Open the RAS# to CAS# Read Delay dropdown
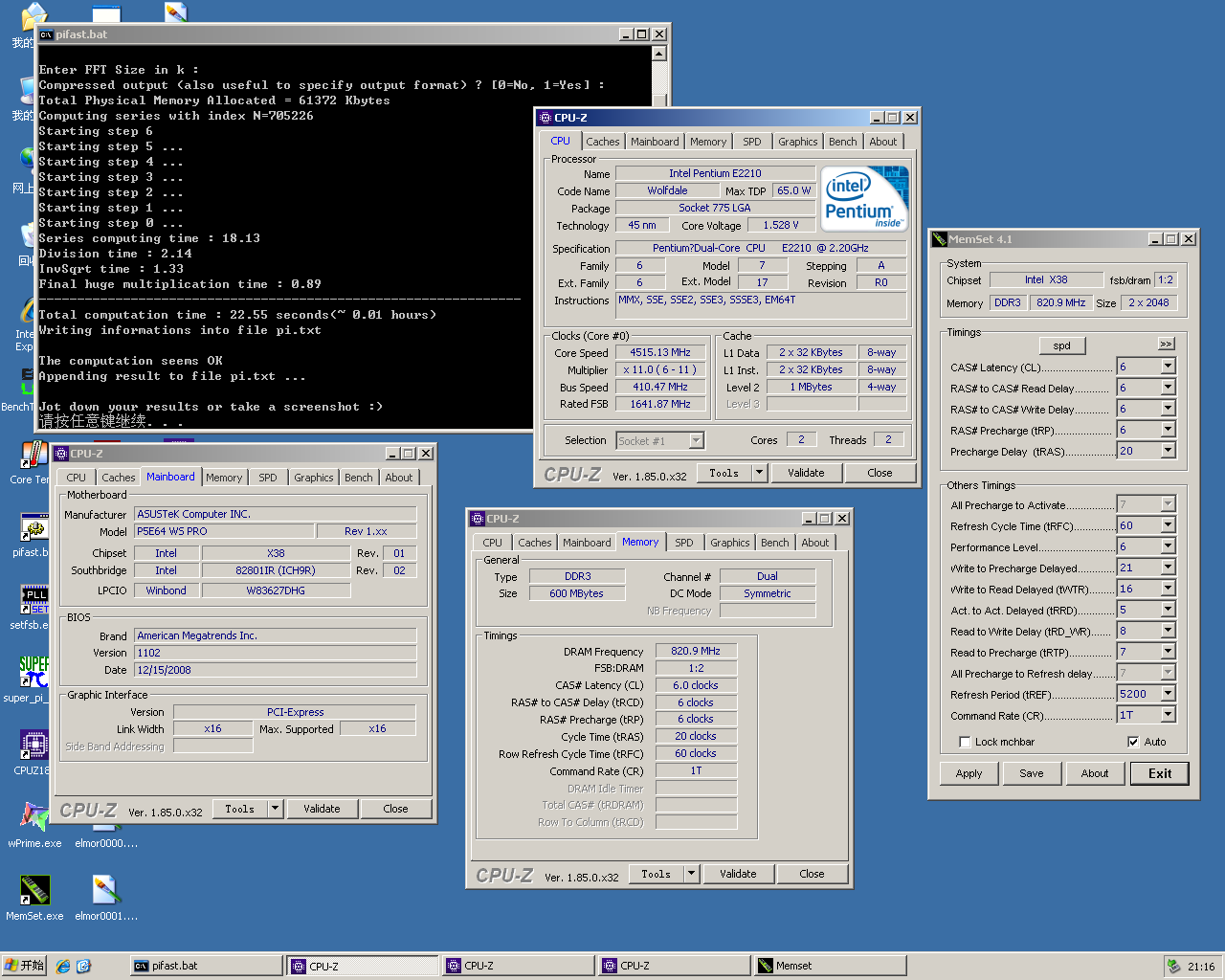 pos(1168,388)
